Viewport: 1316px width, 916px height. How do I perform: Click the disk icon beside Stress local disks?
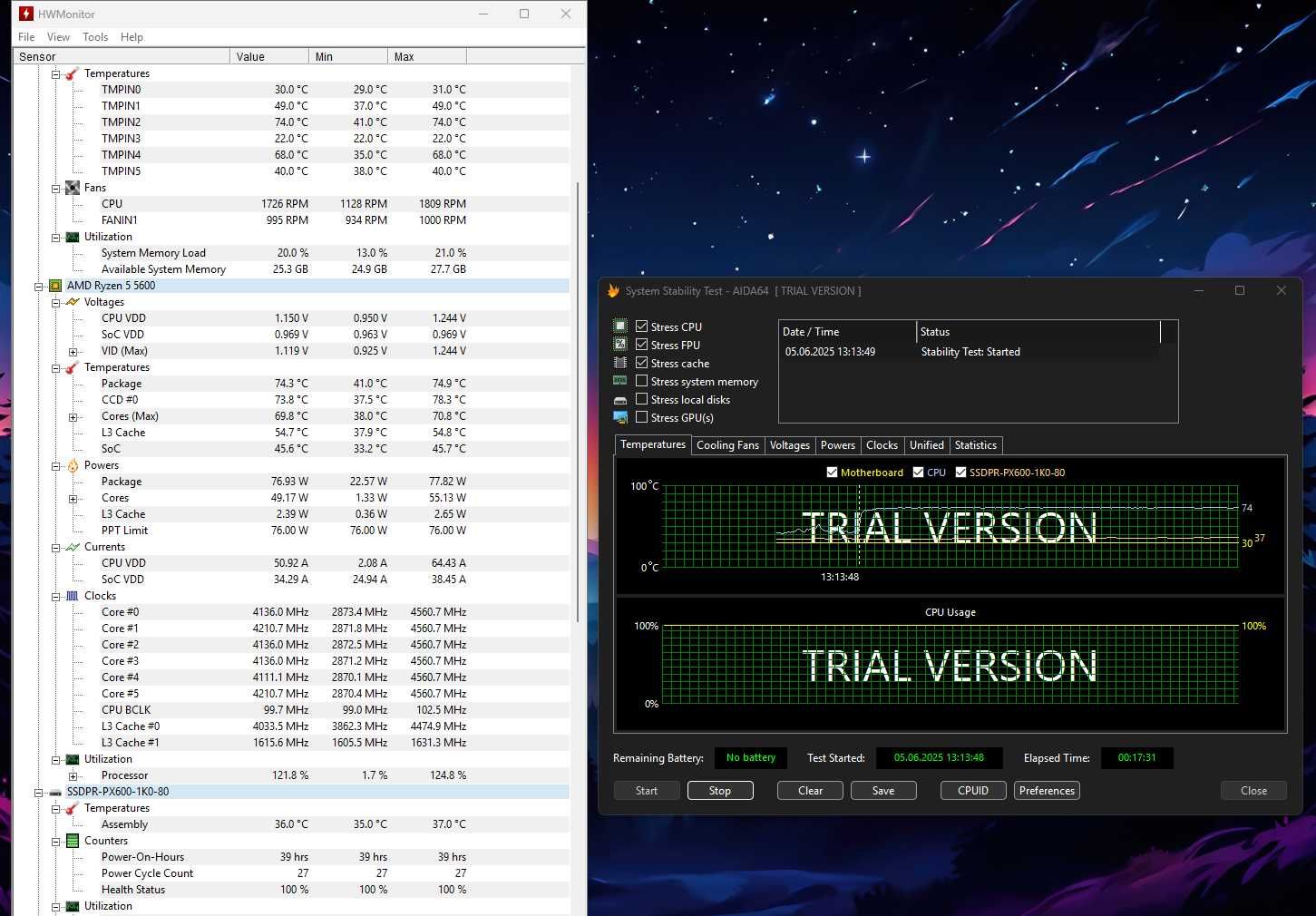click(620, 400)
